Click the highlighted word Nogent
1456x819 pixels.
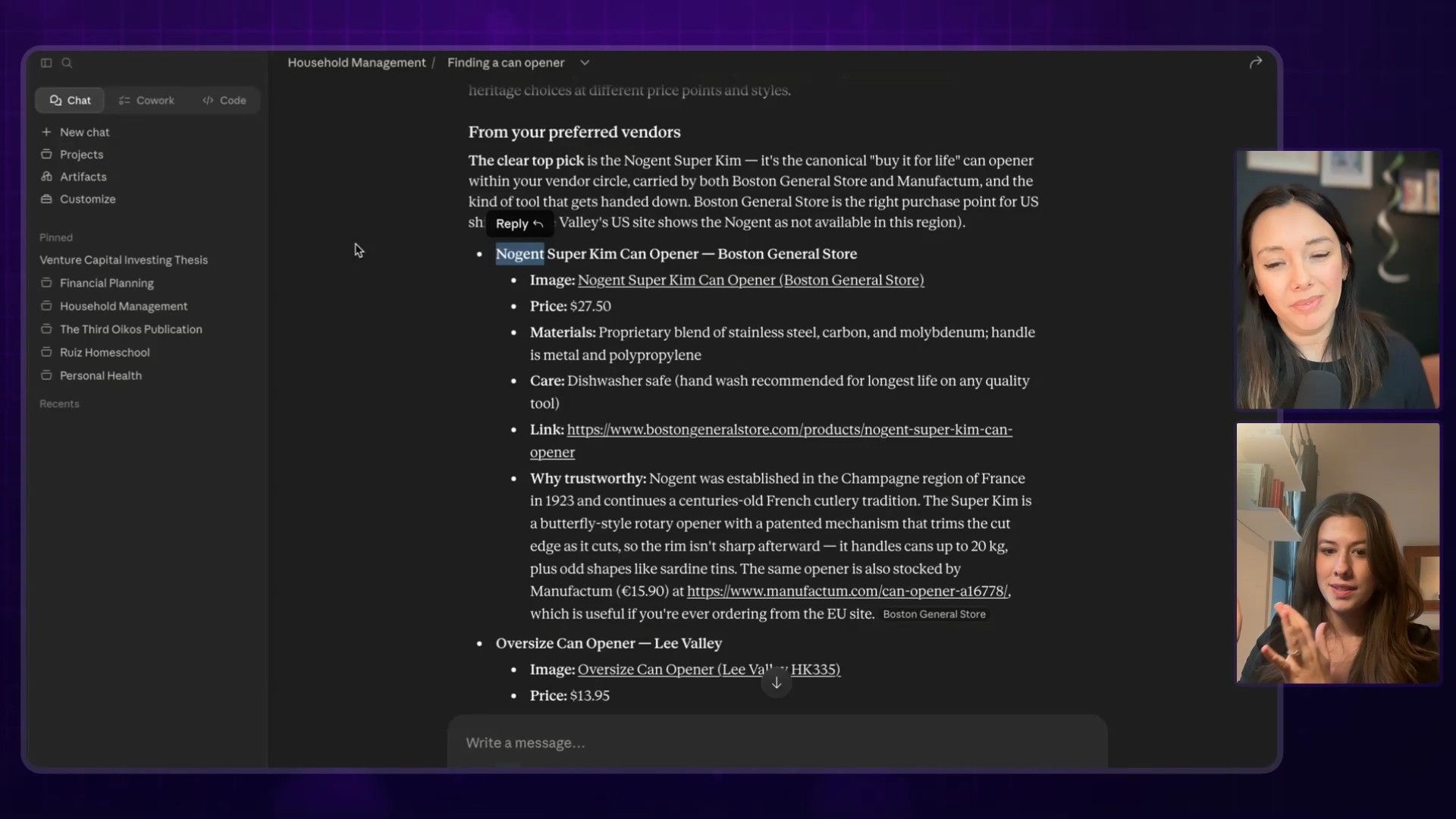[519, 254]
